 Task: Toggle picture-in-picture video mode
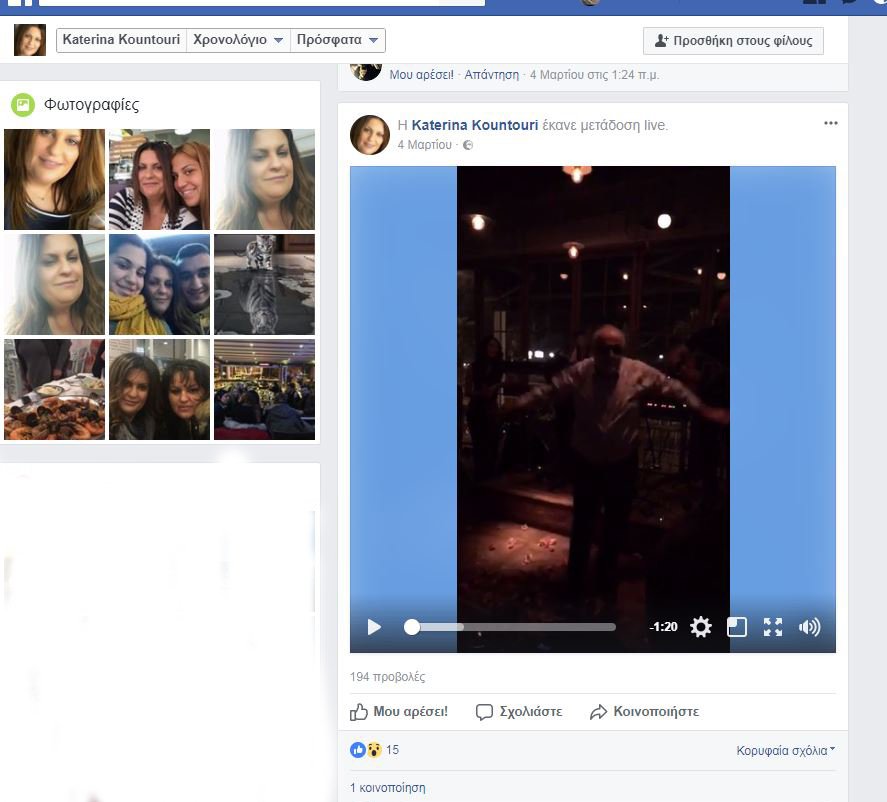(x=736, y=627)
